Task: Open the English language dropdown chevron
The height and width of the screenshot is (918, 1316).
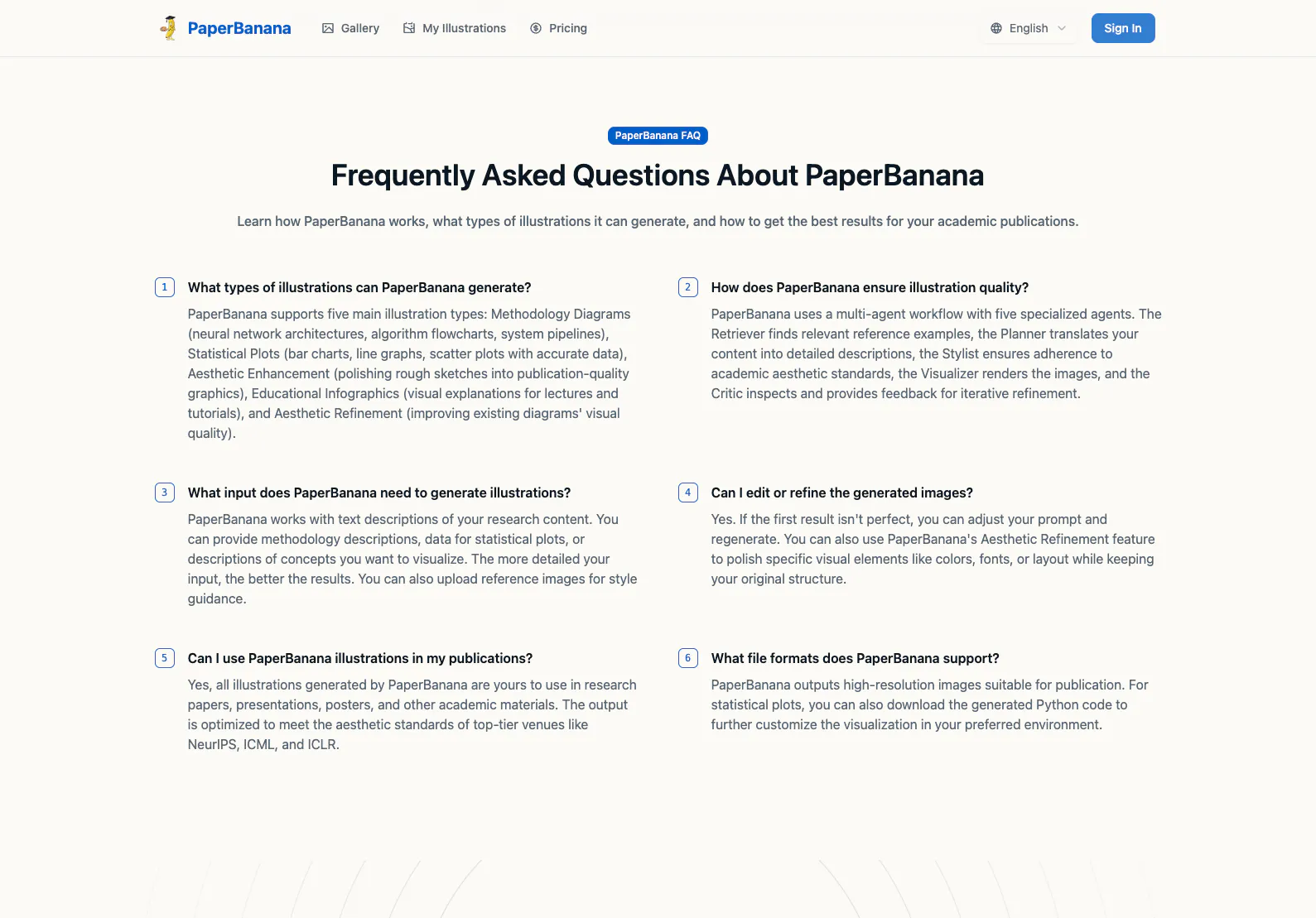Action: tap(1062, 28)
